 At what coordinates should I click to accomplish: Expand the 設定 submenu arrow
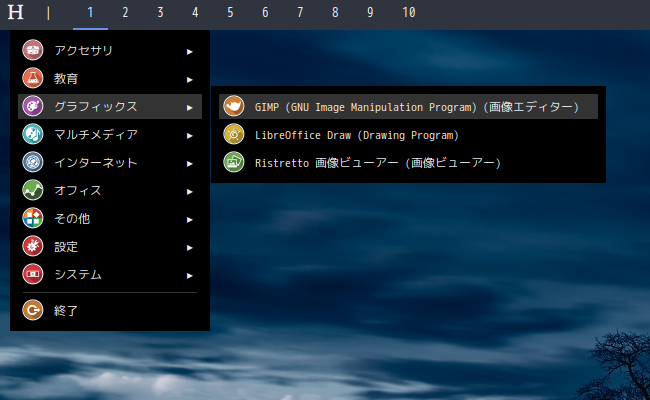tap(189, 247)
